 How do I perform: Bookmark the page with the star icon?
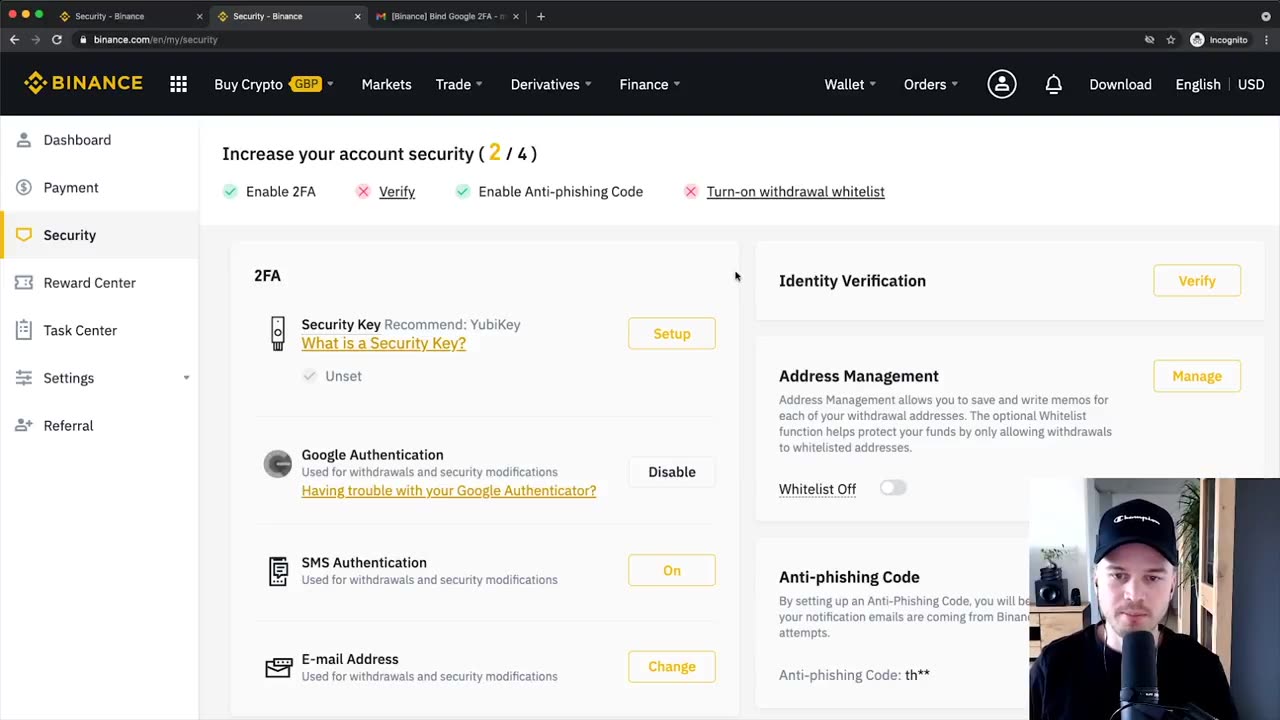pos(1170,40)
